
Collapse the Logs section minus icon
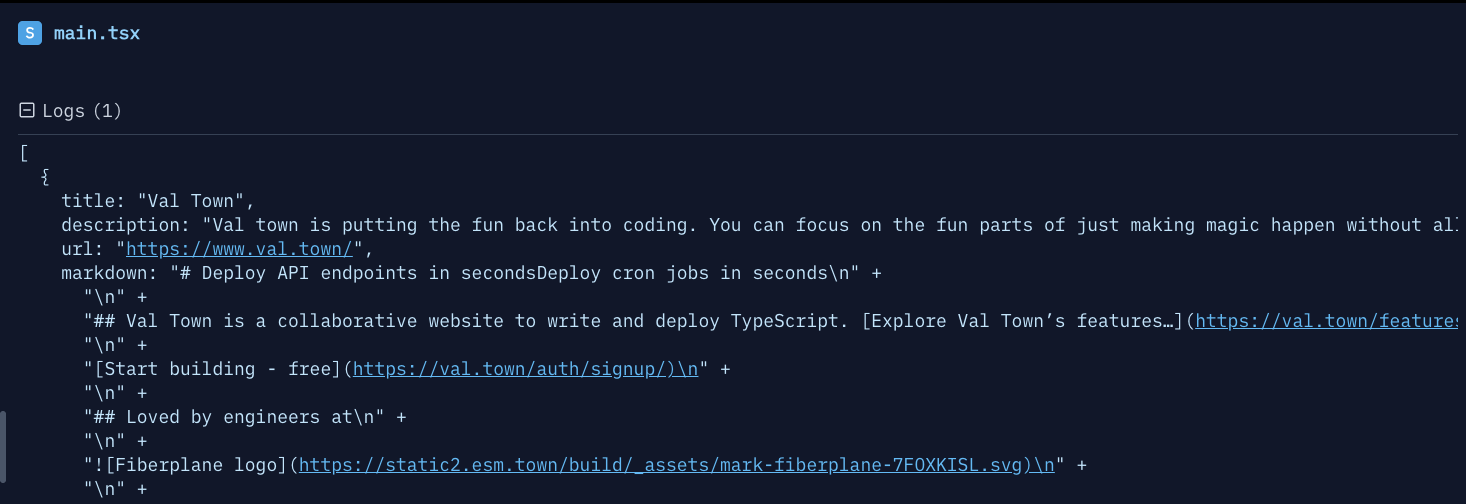(28, 110)
